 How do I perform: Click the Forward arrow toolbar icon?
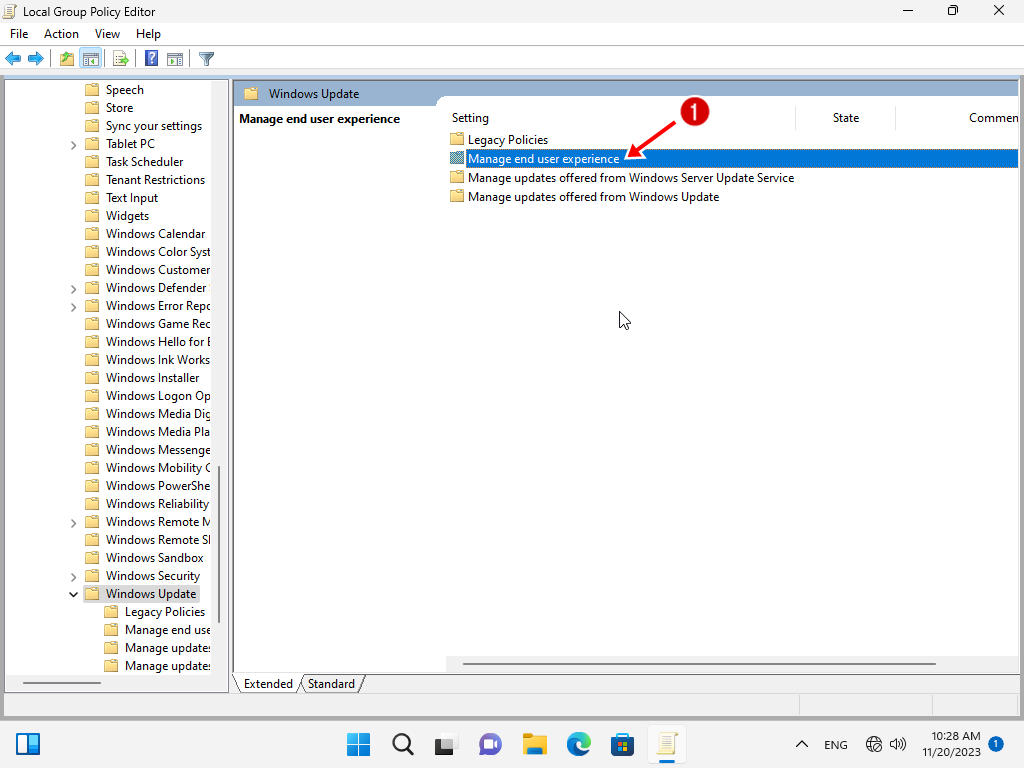[35, 58]
